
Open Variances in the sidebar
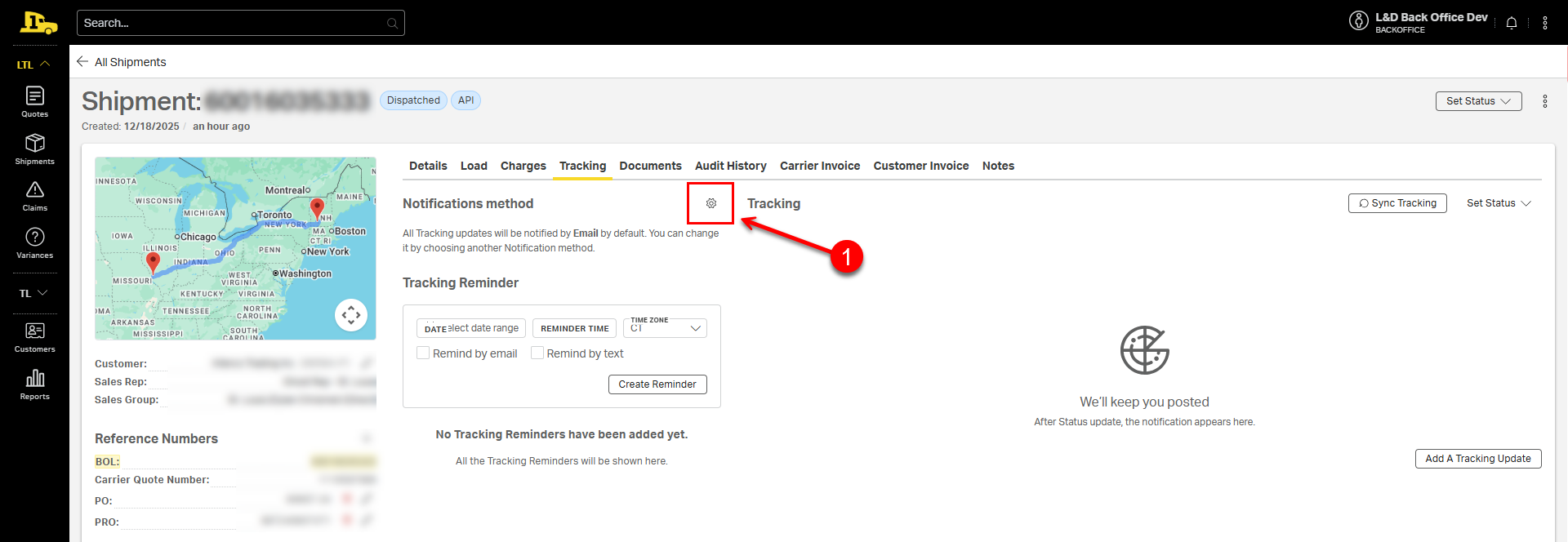tap(34, 243)
